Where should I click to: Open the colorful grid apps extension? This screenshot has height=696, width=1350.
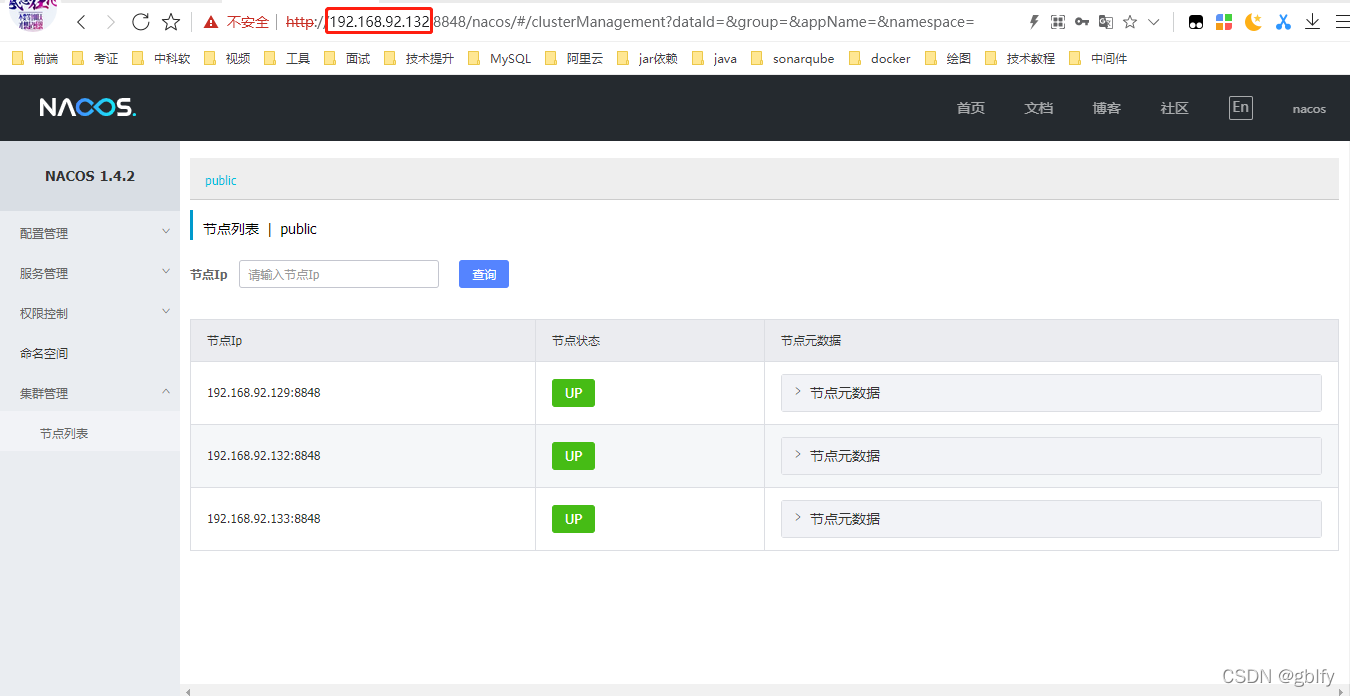1224,21
